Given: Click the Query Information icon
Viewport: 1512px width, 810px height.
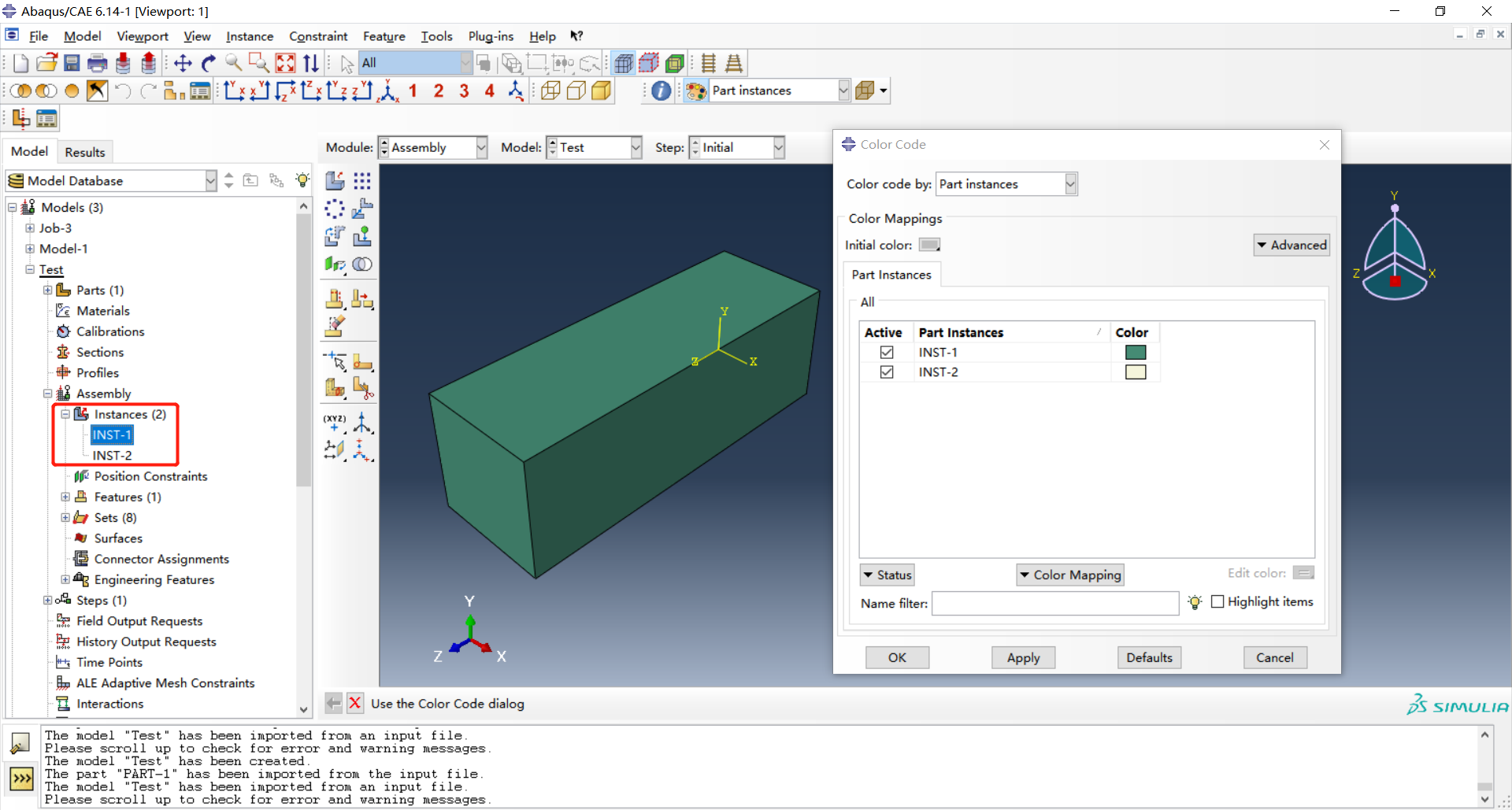Looking at the screenshot, I should point(660,91).
